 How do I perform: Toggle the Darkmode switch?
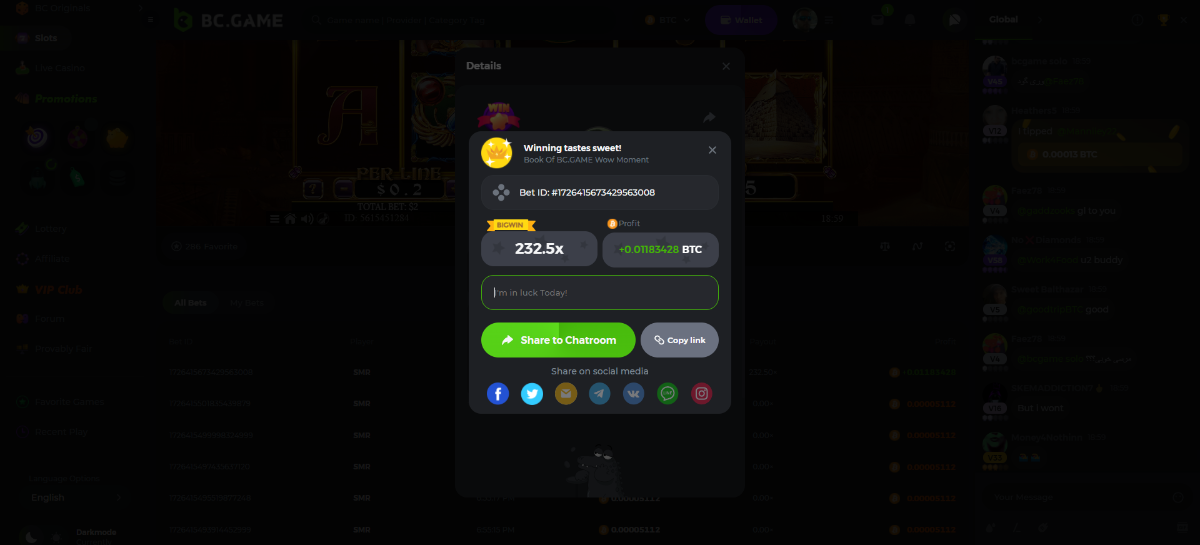(x=44, y=536)
